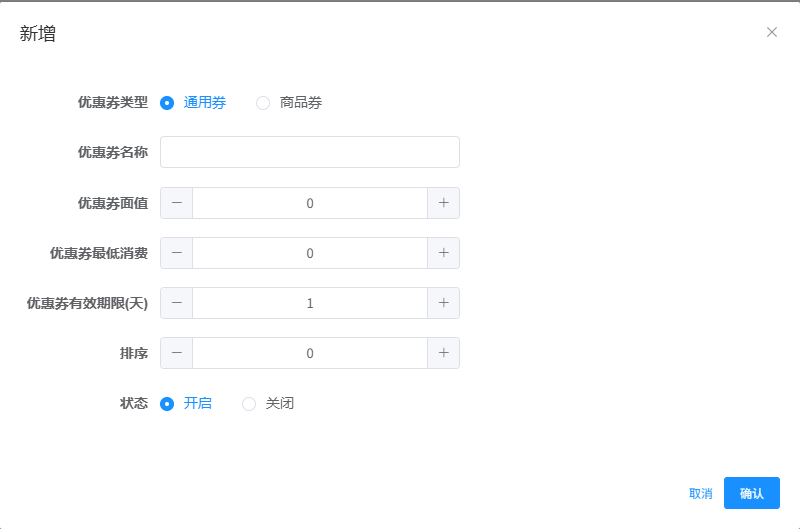Click the 优惠券最低消费 number field
The image size is (800, 529).
pos(310,253)
